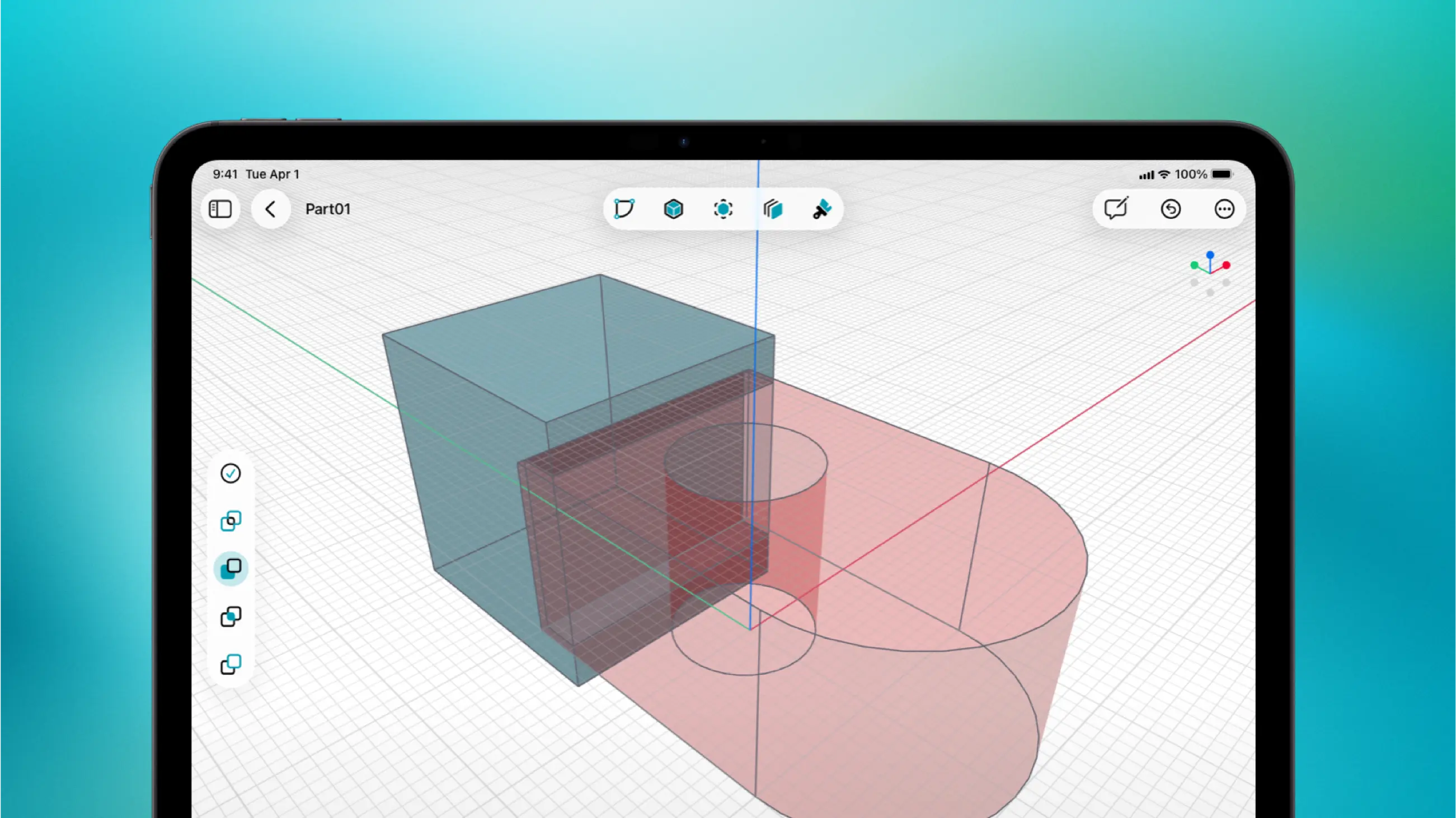The width and height of the screenshot is (1456, 818).
Task: Open the More options ellipsis icon
Action: click(x=1224, y=209)
